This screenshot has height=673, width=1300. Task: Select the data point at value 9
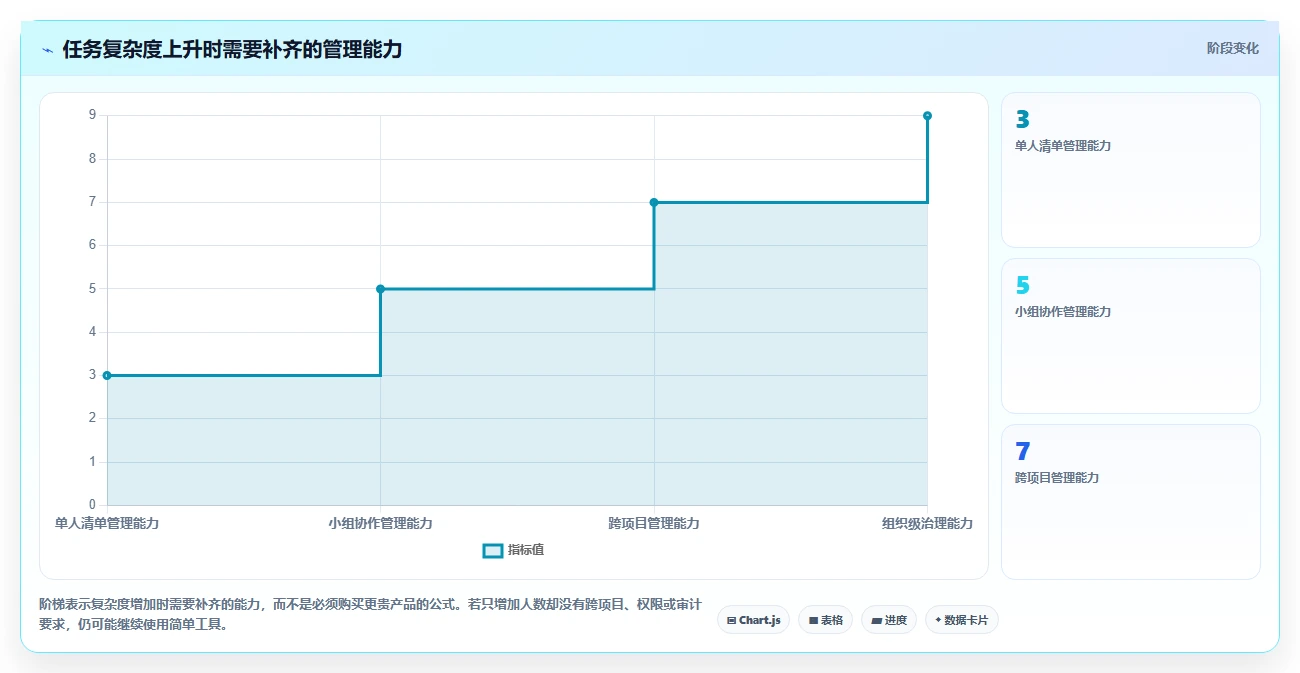(x=927, y=116)
